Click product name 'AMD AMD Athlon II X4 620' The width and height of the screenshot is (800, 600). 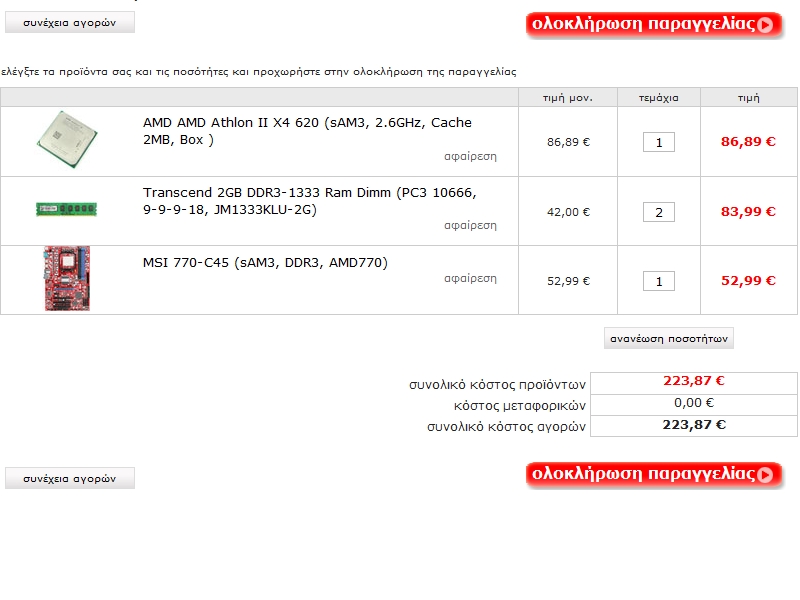coord(307,131)
